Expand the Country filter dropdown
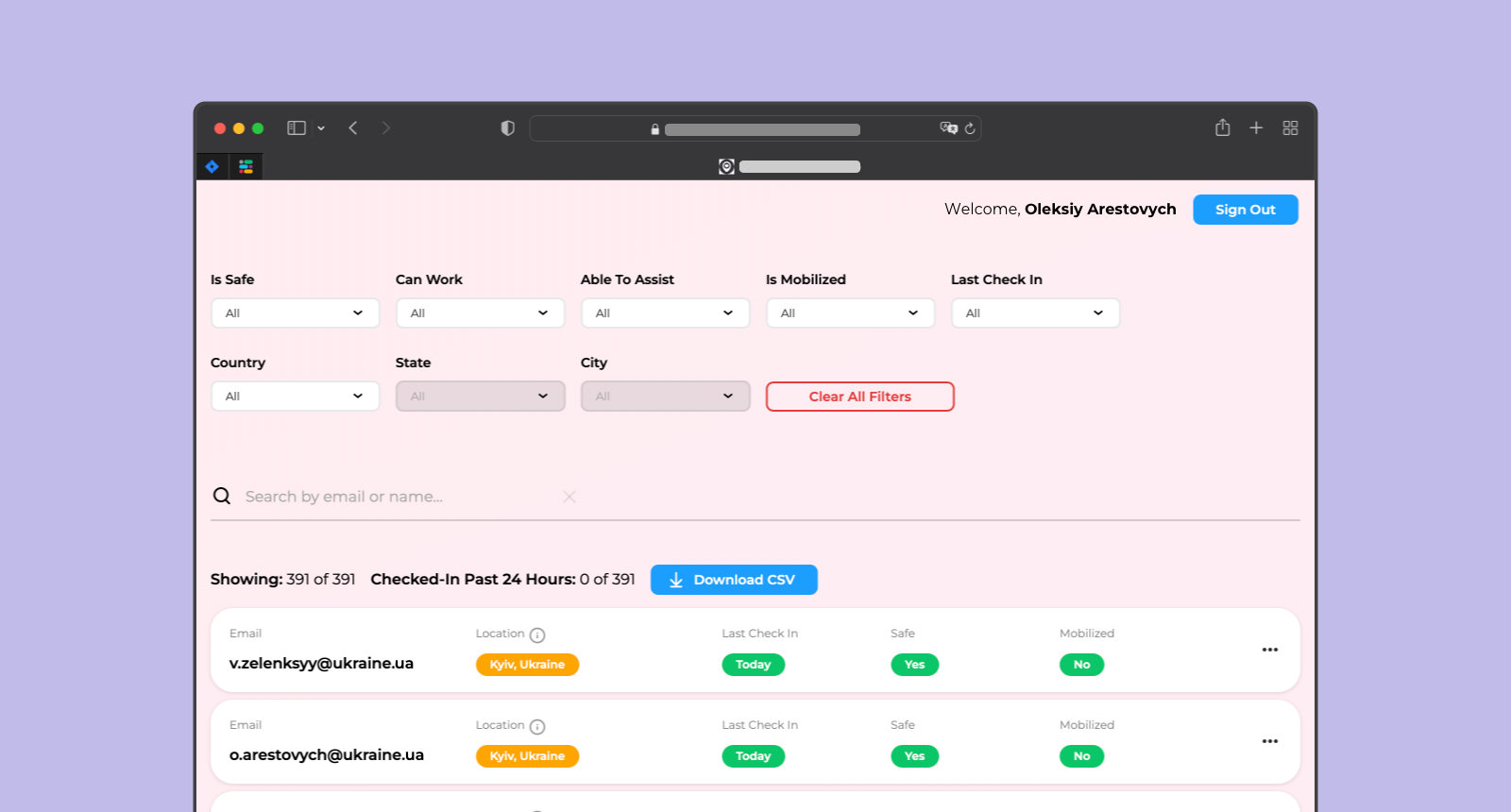Image resolution: width=1511 pixels, height=812 pixels. point(295,397)
